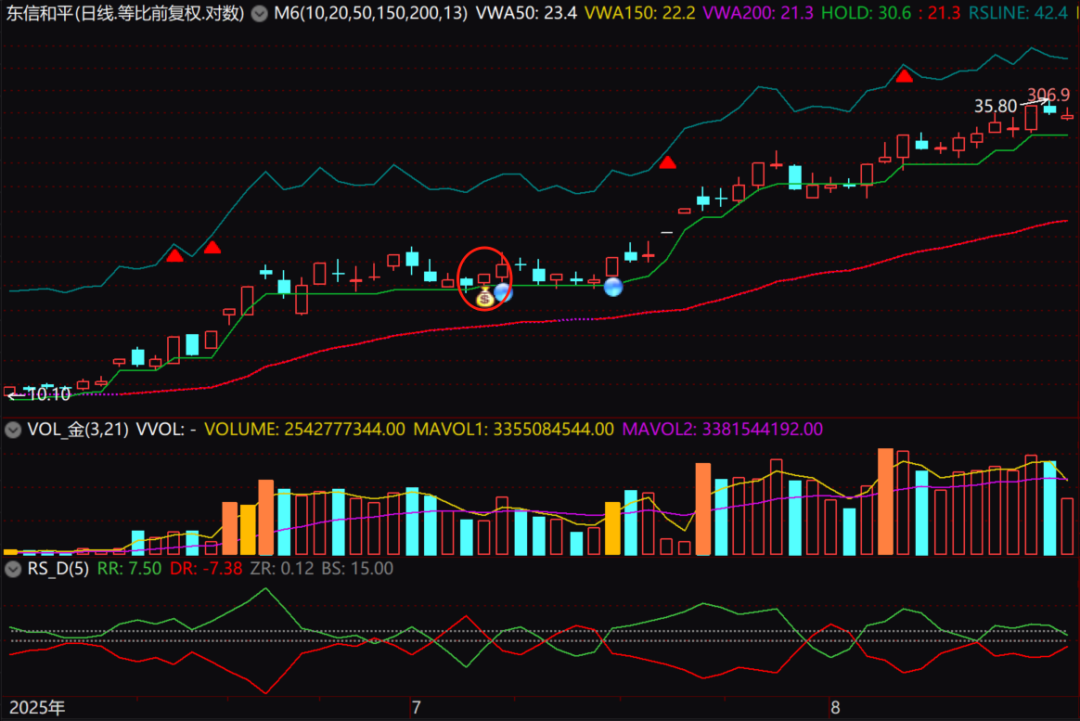Click the month 8 time axis marker
1080x721 pixels.
pyautogui.click(x=835, y=708)
